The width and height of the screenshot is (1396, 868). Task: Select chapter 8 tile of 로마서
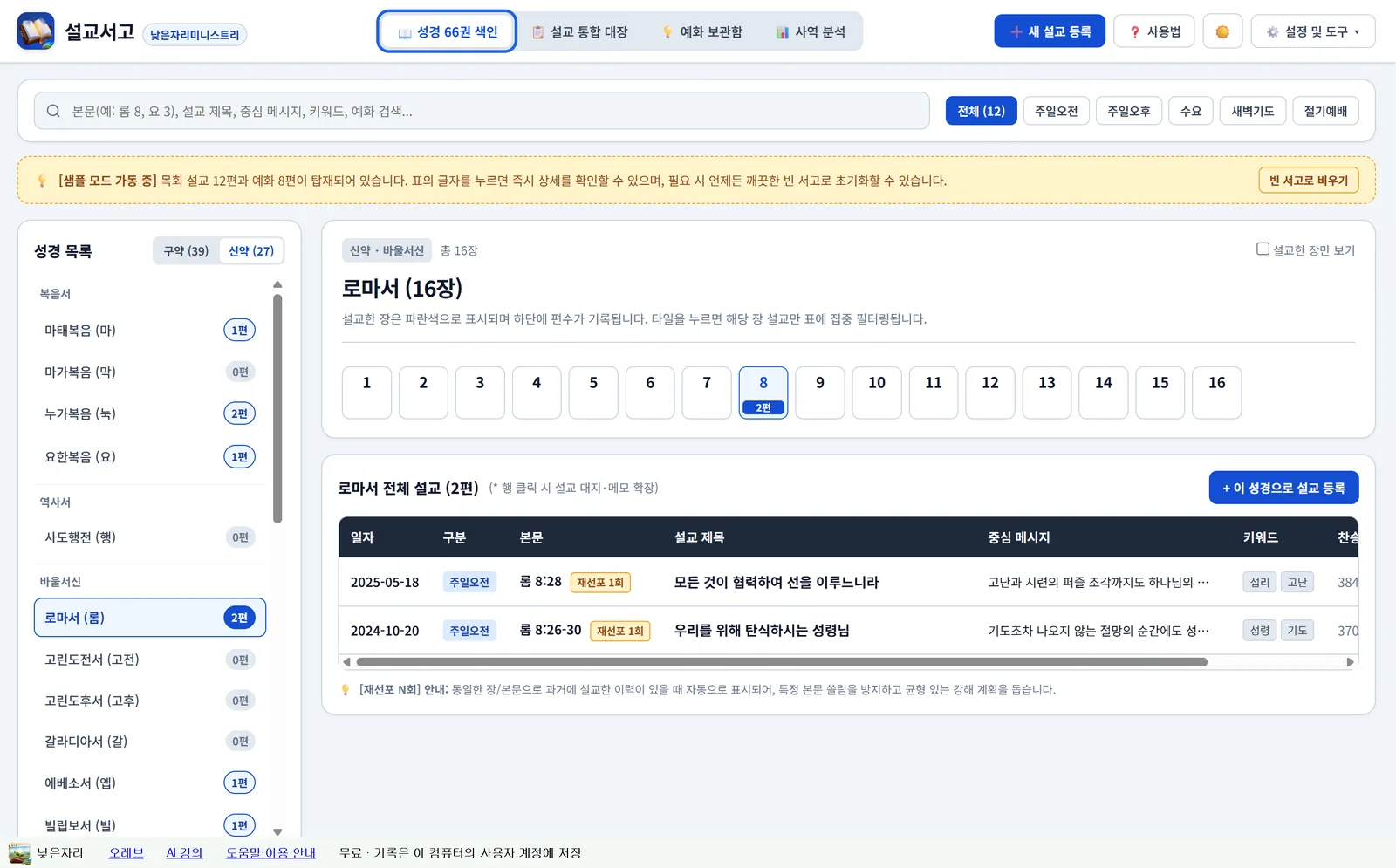pos(763,393)
